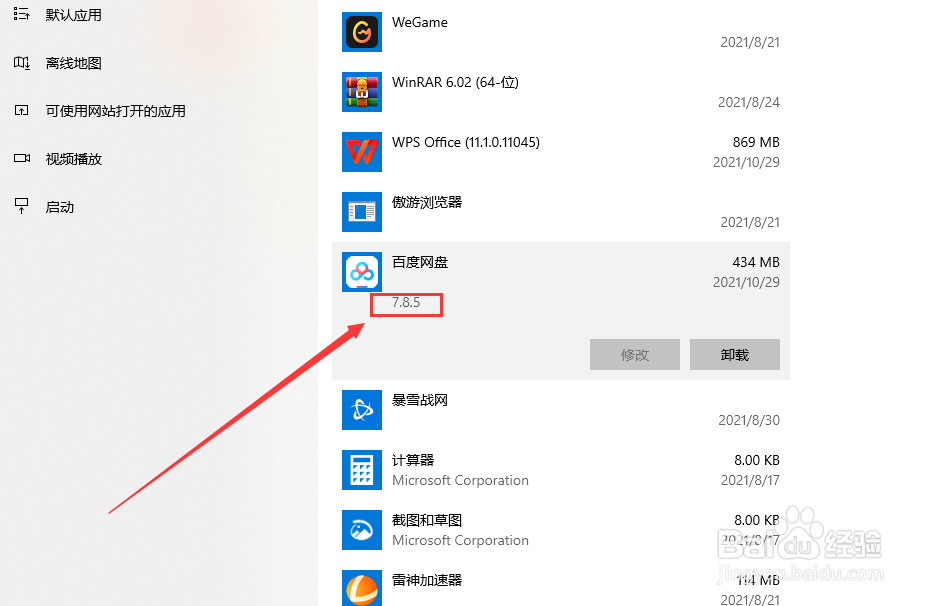Select WinRAR 6.02 (64-位) entry
The image size is (935, 606).
tap(455, 82)
